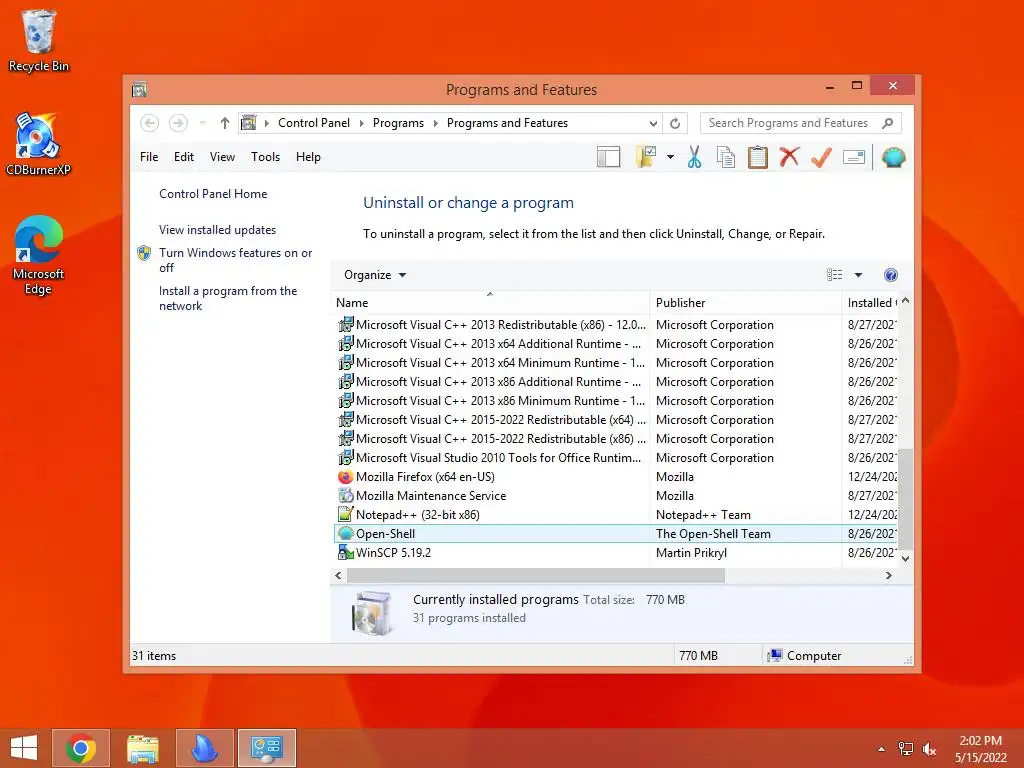Image resolution: width=1024 pixels, height=768 pixels.
Task: Open the dropdown arrow beside the folder toolbar icon
Action: (x=670, y=157)
